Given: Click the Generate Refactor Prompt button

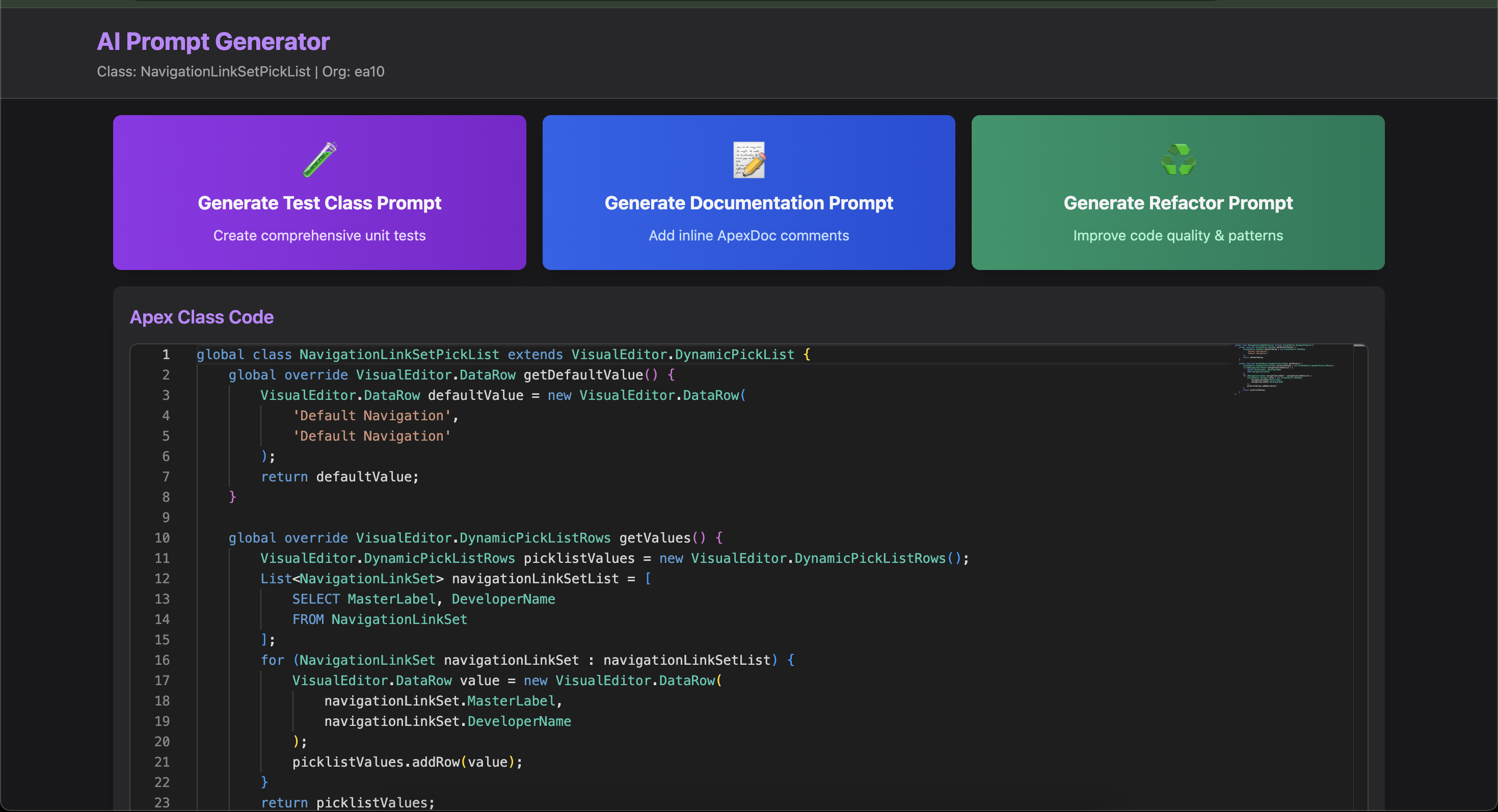Looking at the screenshot, I should tap(1178, 193).
